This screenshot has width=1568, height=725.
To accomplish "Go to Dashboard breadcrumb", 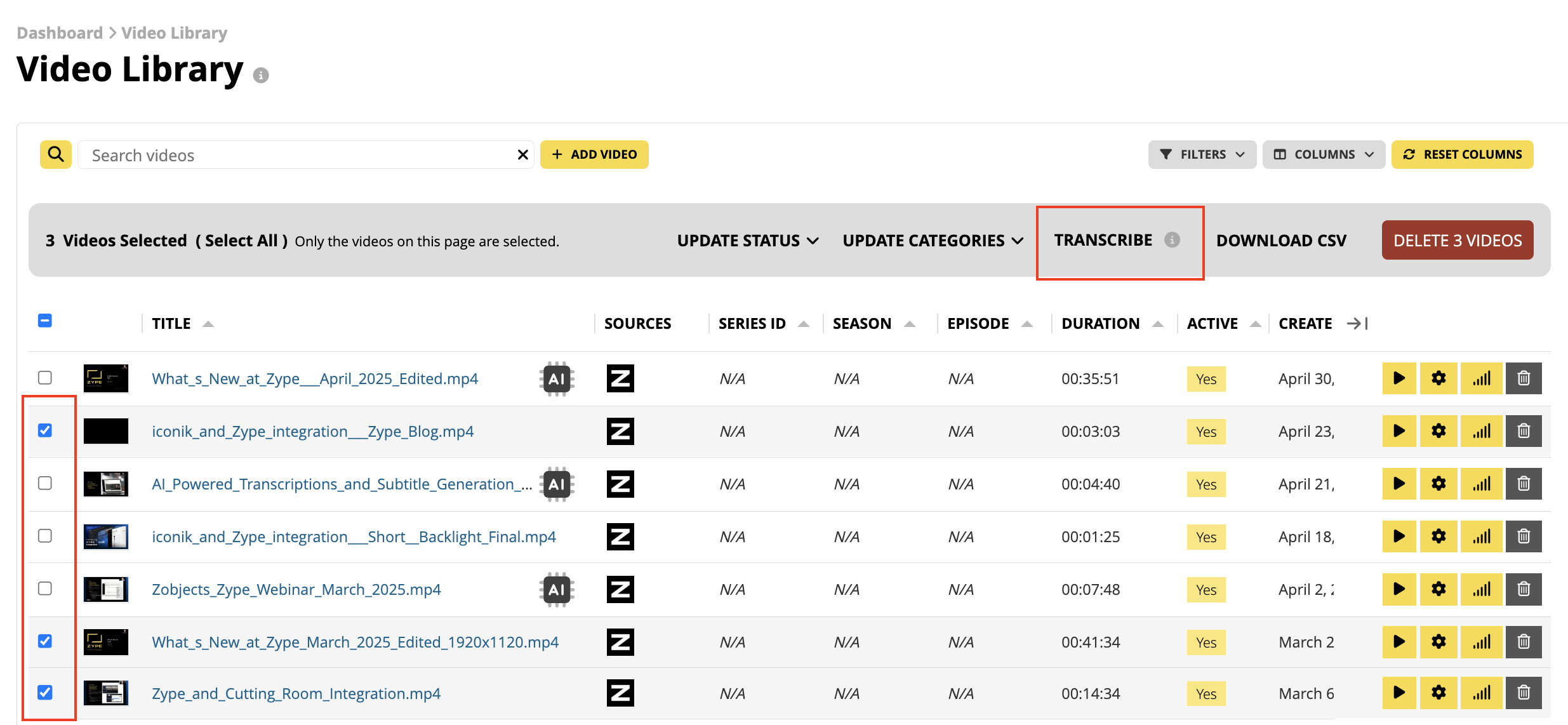I will 60,33.
